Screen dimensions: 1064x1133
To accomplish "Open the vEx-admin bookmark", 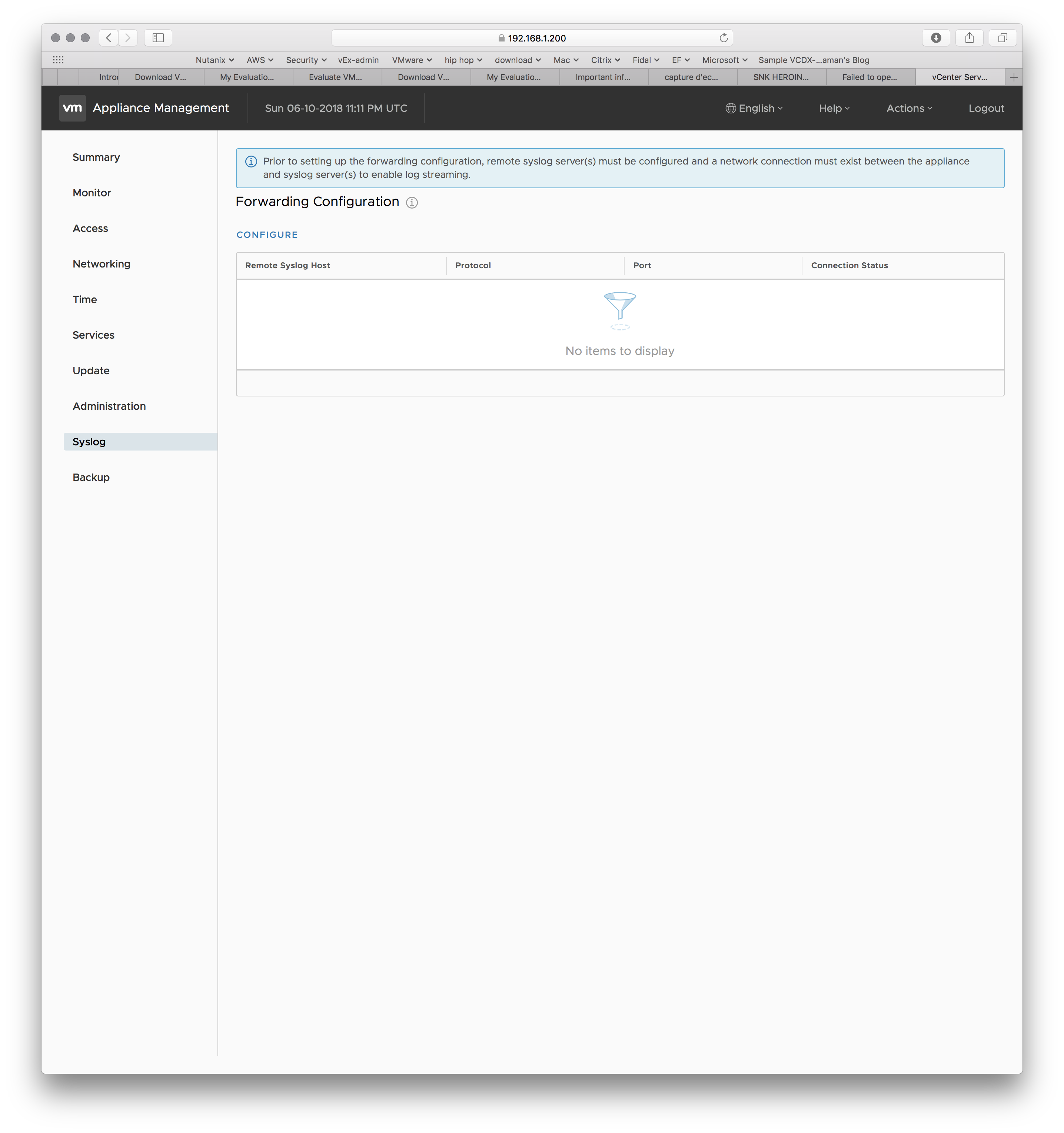I will [x=358, y=60].
